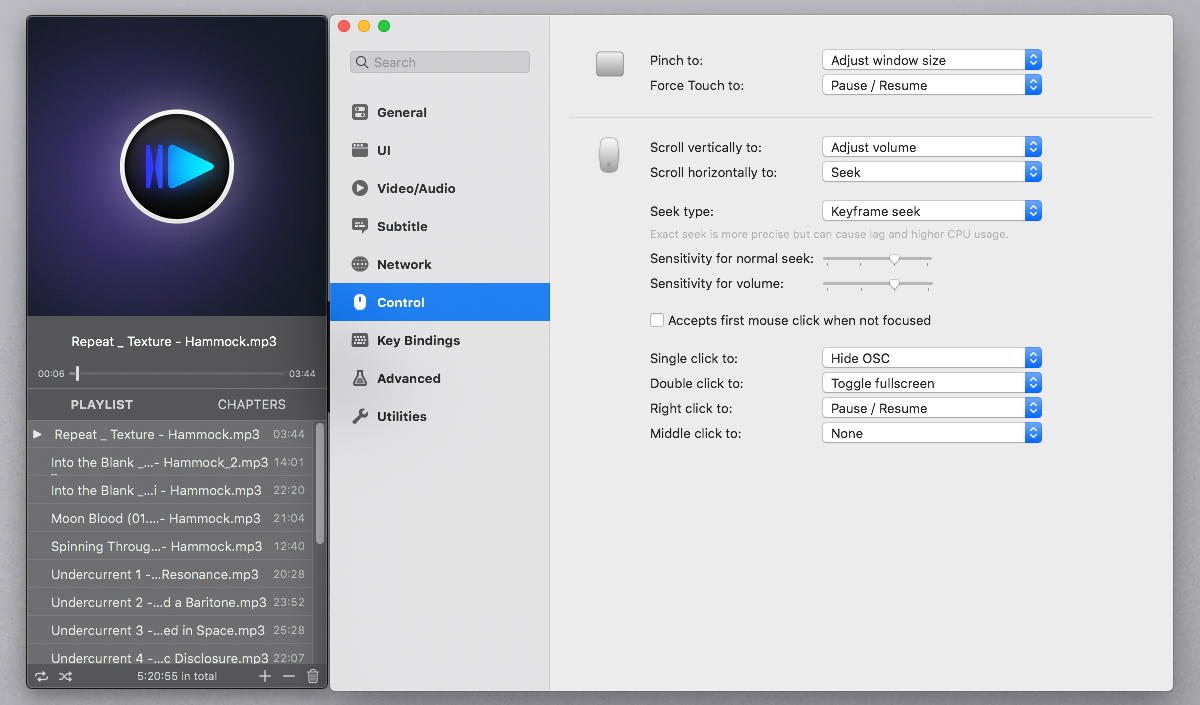Image resolution: width=1200 pixels, height=705 pixels.
Task: Expand the 'Single click to' dropdown
Action: pyautogui.click(x=931, y=358)
